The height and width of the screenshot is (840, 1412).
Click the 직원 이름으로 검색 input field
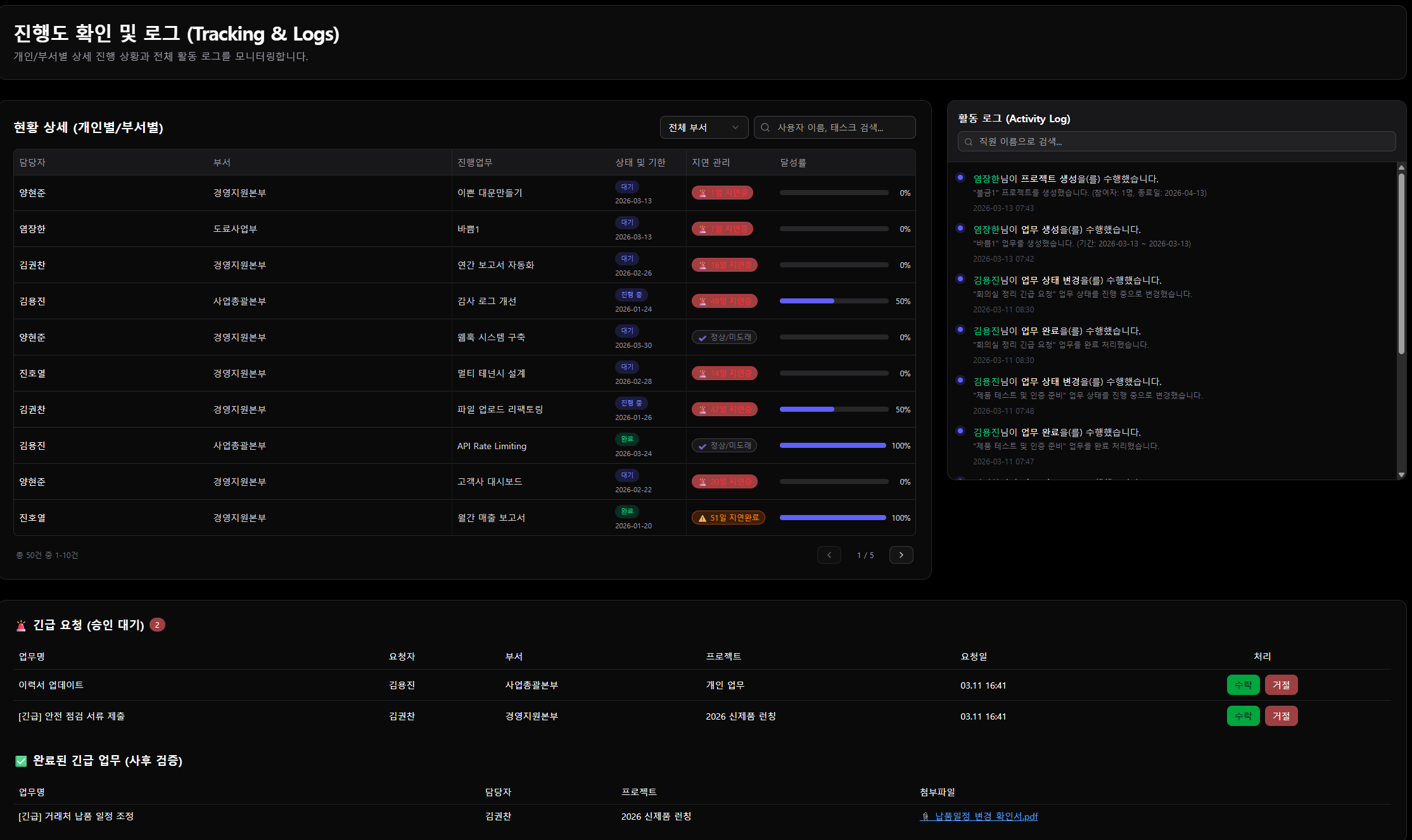point(1178,142)
